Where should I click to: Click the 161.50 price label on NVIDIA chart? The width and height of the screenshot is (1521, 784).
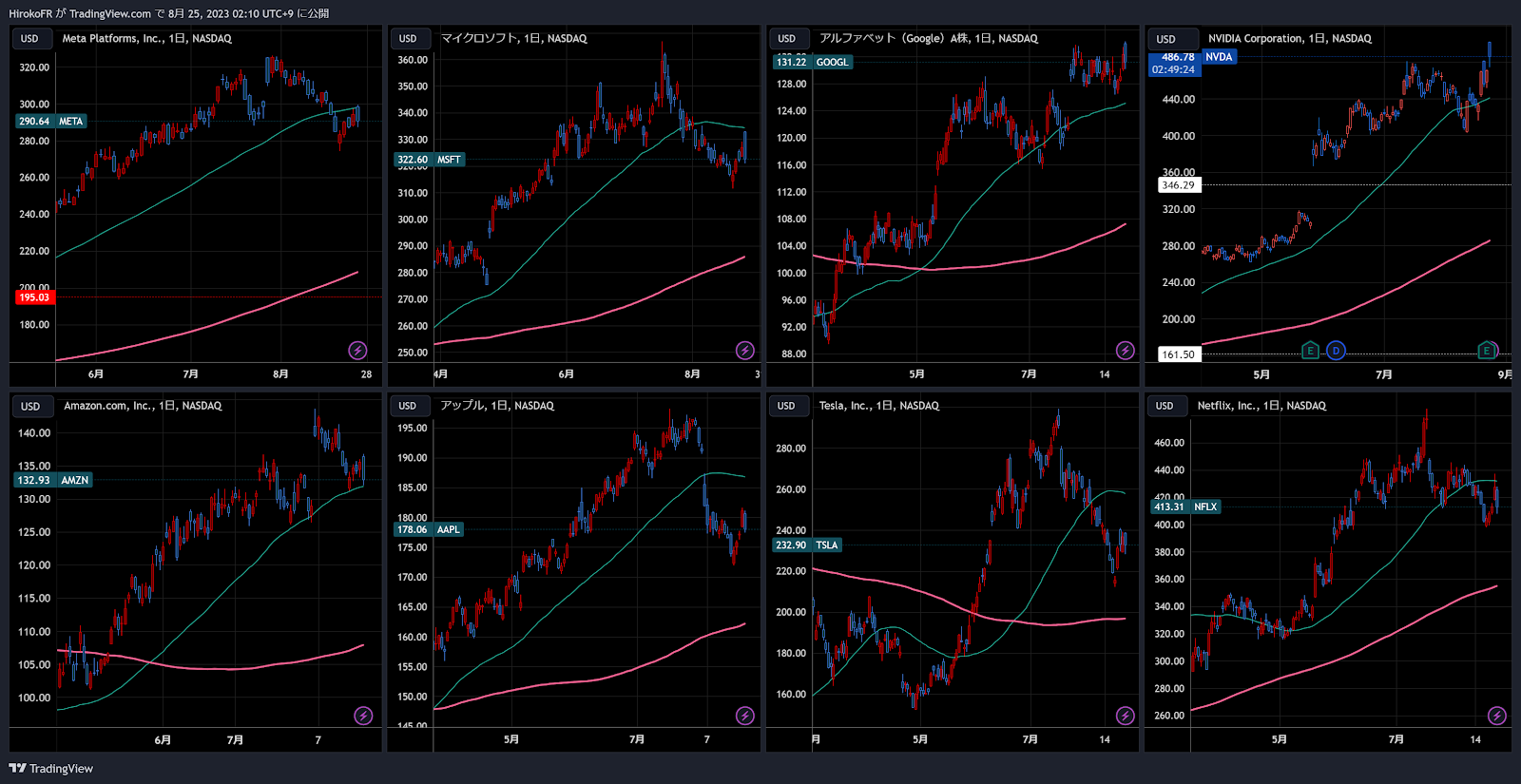(x=1178, y=354)
